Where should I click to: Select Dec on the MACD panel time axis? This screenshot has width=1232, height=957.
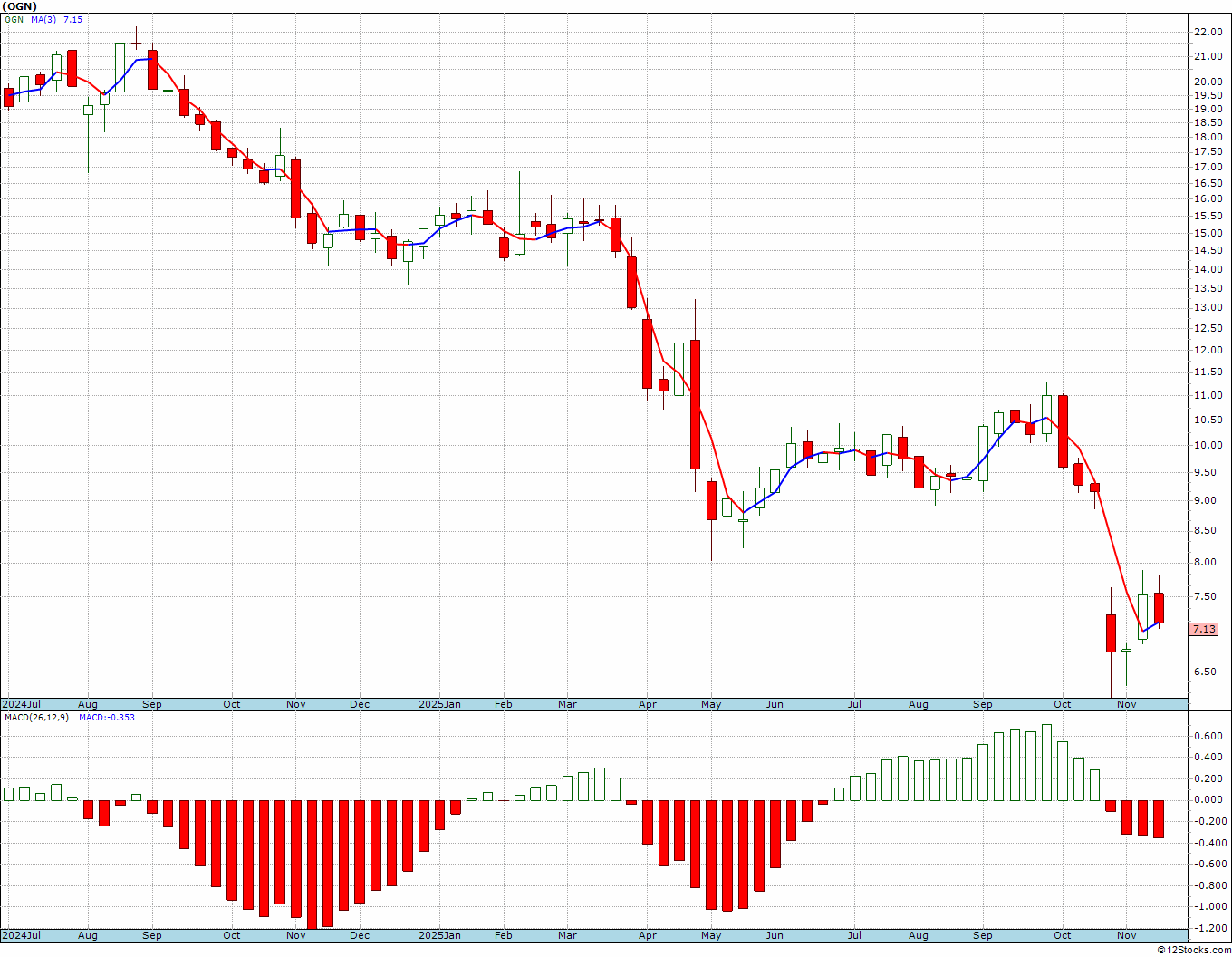pos(360,935)
